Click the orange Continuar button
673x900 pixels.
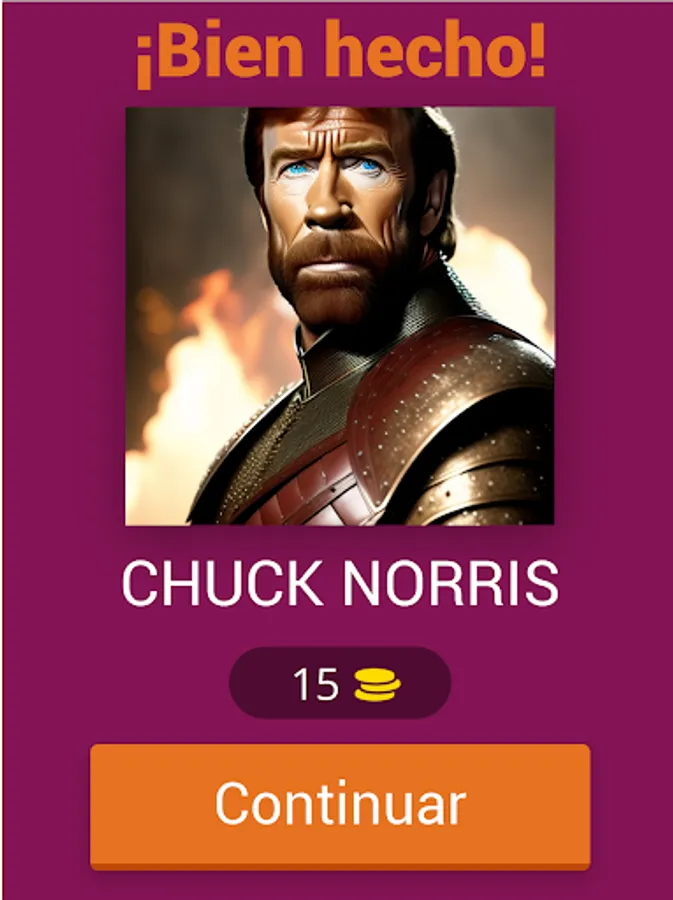click(x=340, y=806)
